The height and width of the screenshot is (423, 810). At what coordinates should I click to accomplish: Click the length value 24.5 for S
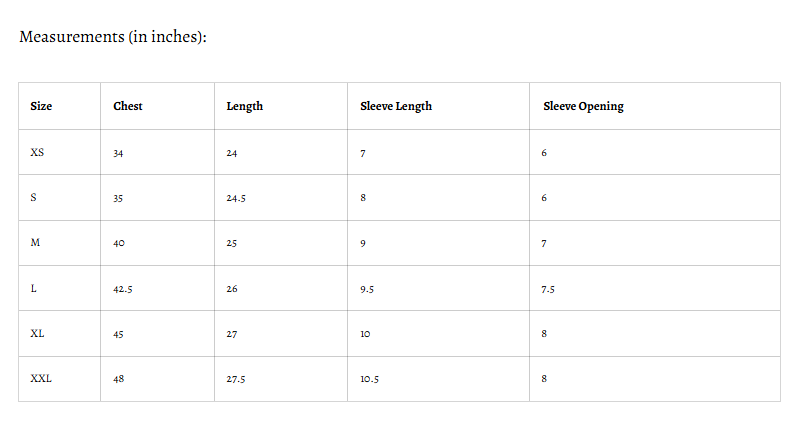(236, 198)
